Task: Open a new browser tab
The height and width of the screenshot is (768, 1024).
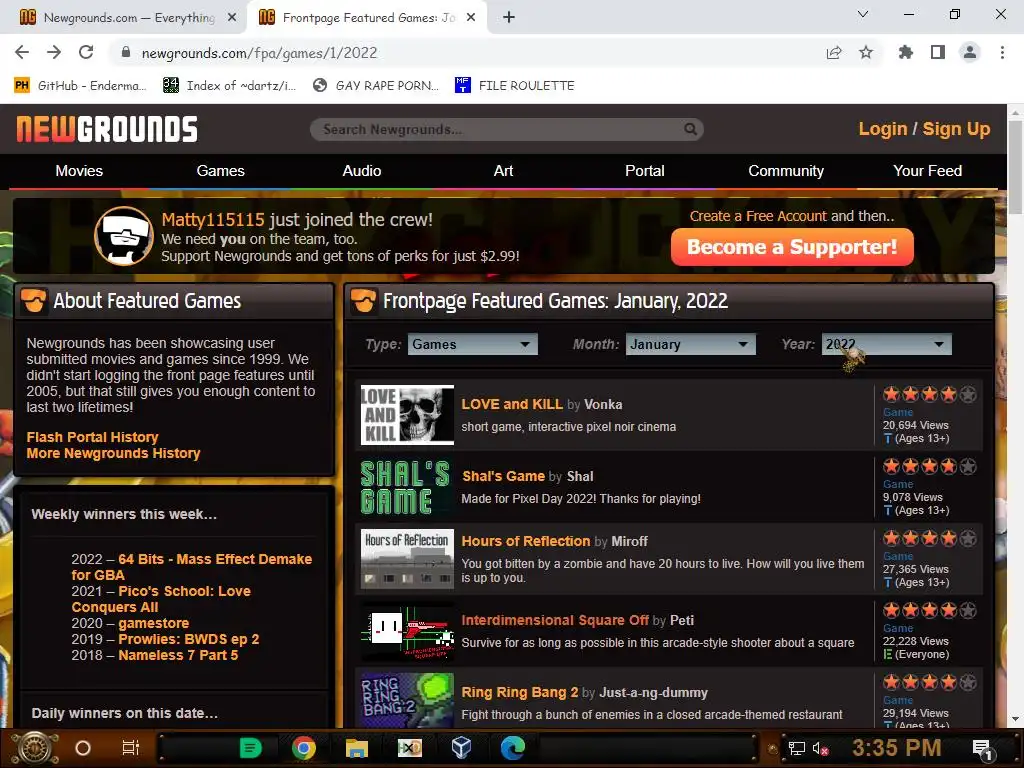Action: coord(509,18)
